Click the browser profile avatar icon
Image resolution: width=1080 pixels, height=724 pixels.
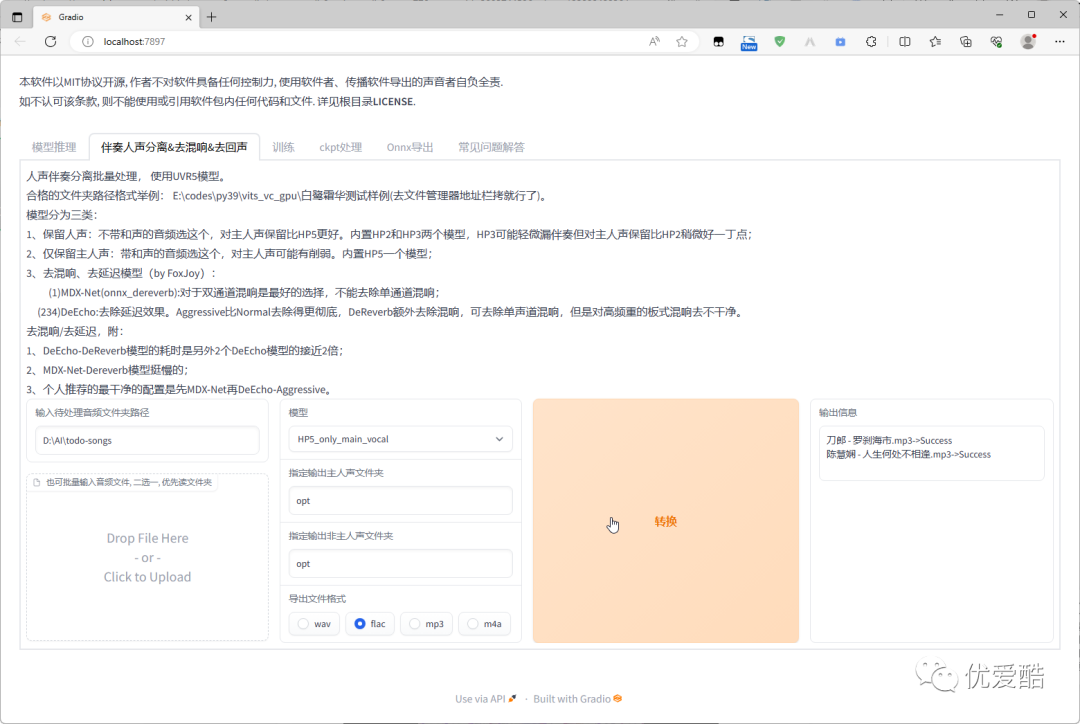pos(1028,41)
